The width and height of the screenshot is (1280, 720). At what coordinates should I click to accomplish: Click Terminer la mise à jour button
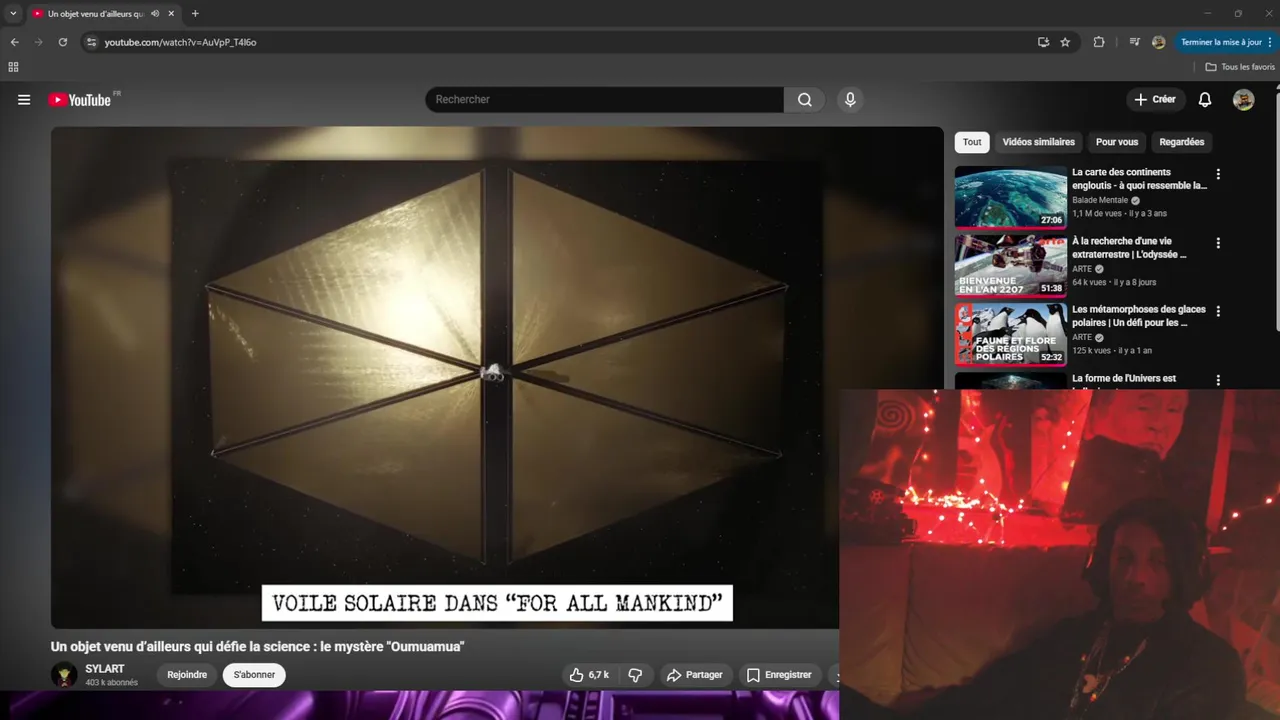coord(1221,42)
